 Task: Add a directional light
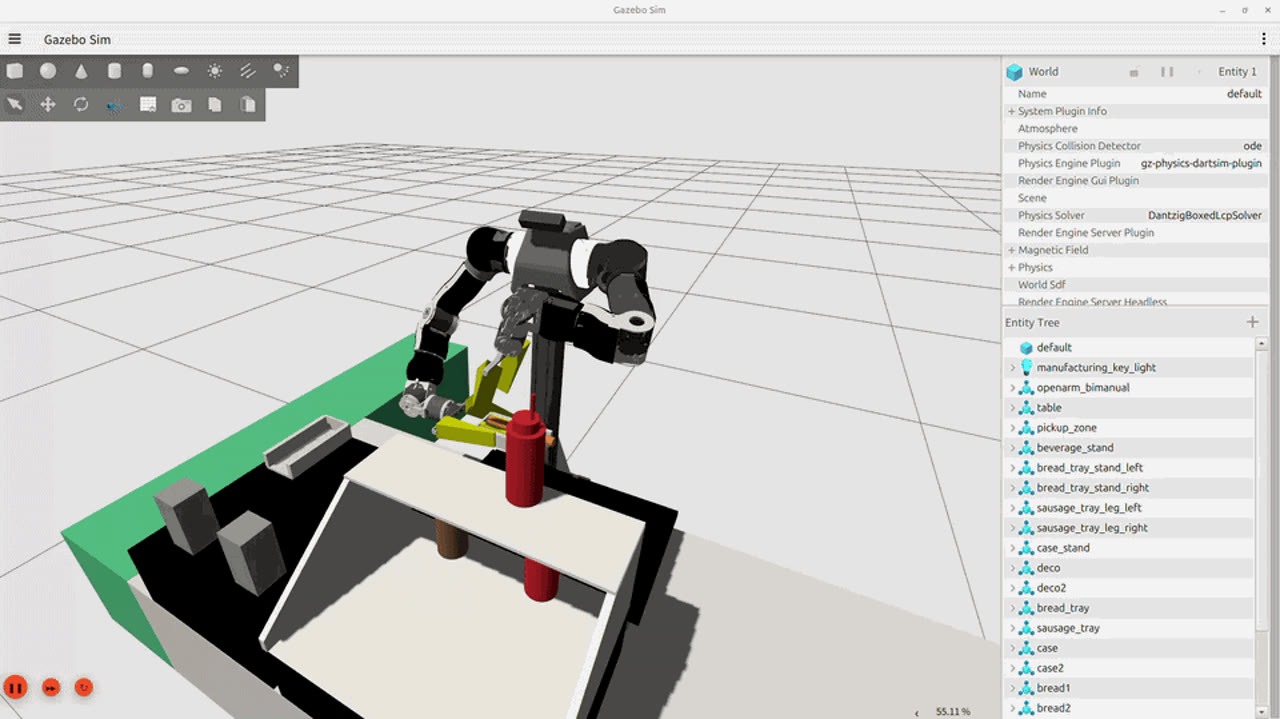(248, 71)
